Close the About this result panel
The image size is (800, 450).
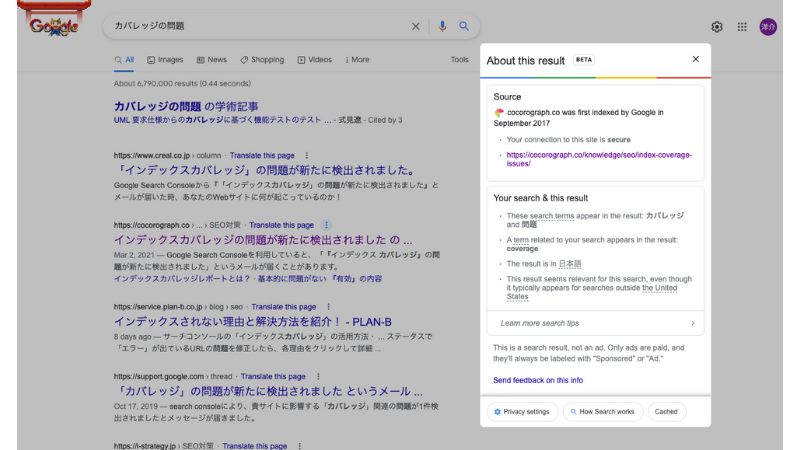click(x=695, y=59)
